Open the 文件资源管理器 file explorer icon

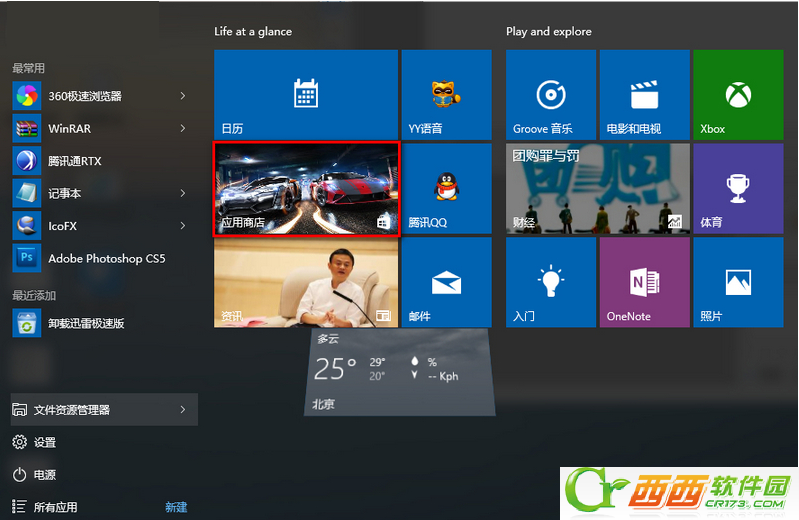click(x=19, y=409)
